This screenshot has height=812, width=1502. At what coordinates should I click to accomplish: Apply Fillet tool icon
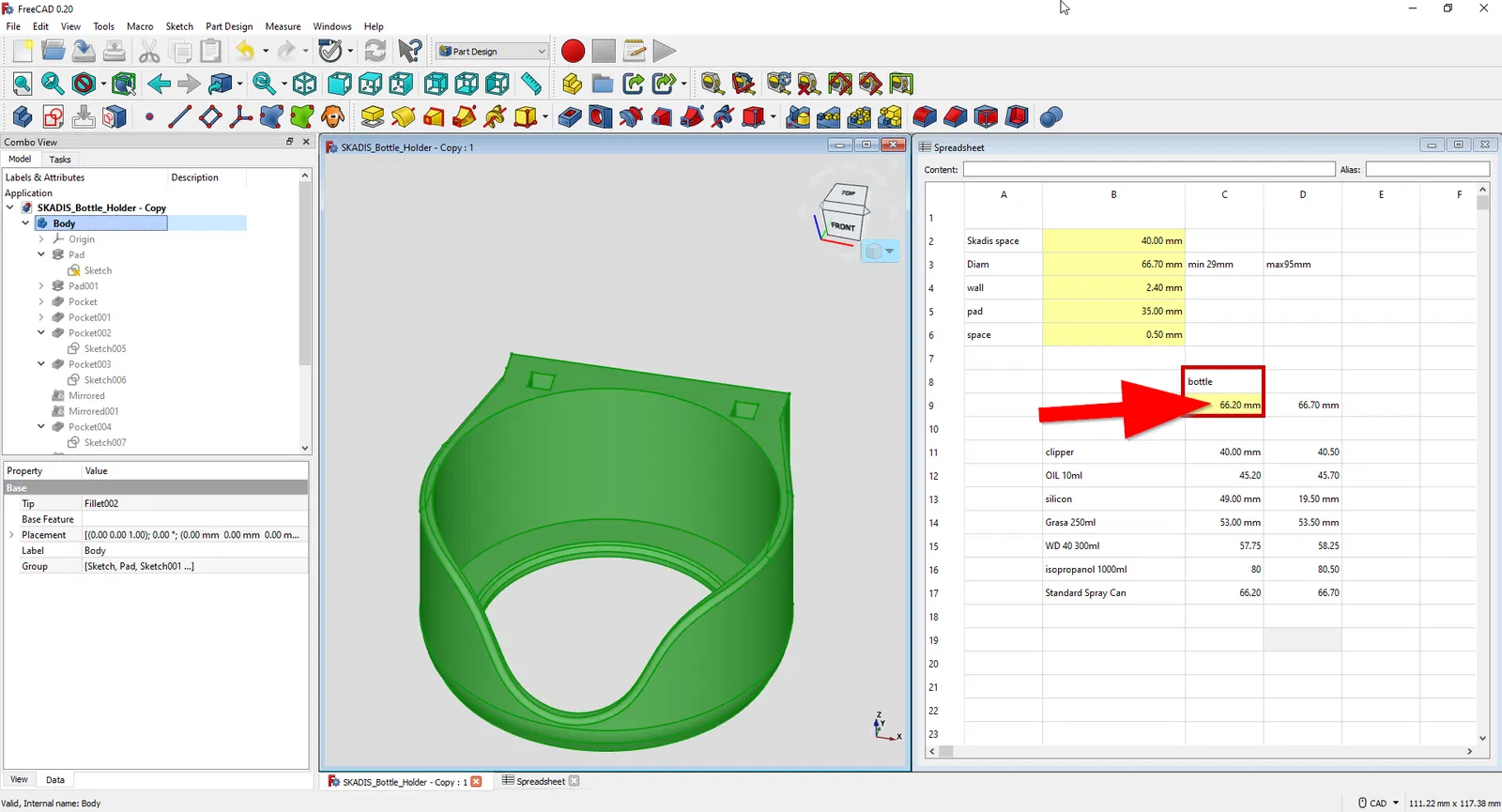(x=925, y=116)
